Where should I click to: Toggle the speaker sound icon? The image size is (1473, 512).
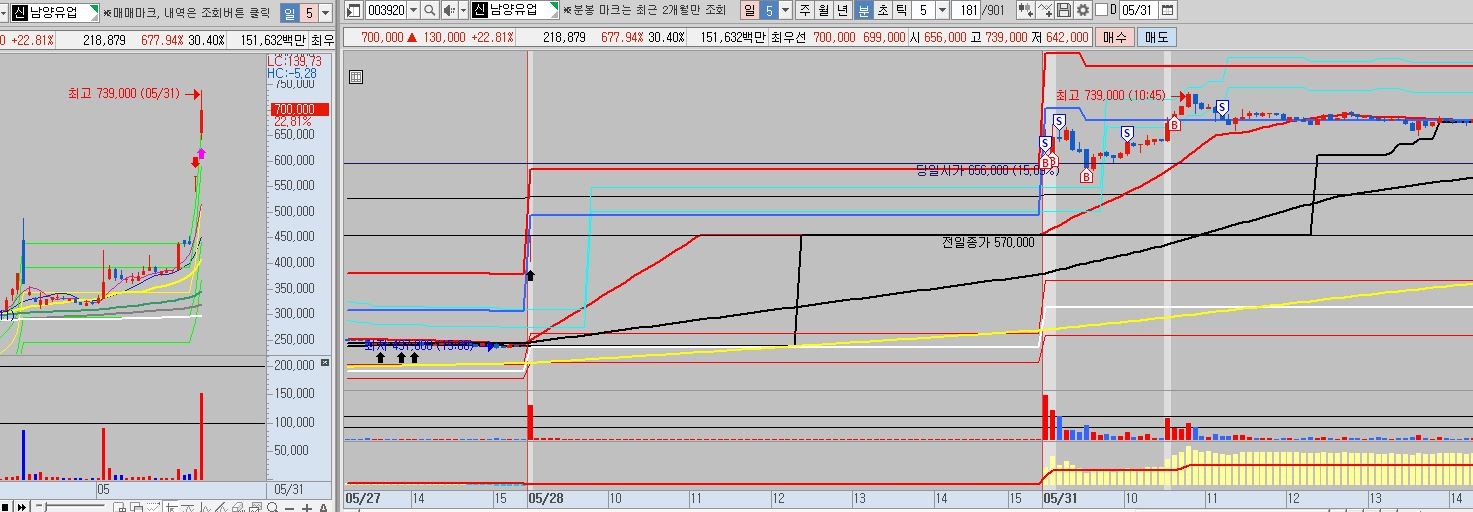pyautogui.click(x=448, y=10)
